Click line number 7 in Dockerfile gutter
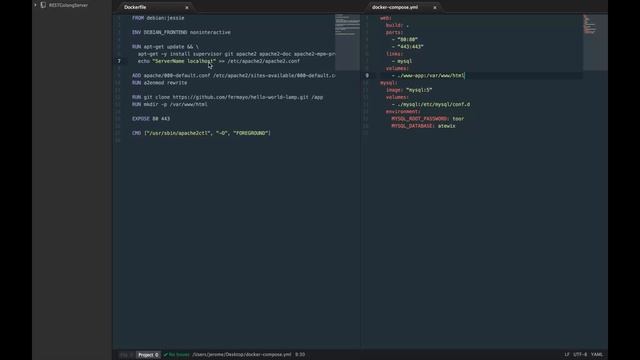Viewport: 640px width, 360px height. (x=119, y=61)
